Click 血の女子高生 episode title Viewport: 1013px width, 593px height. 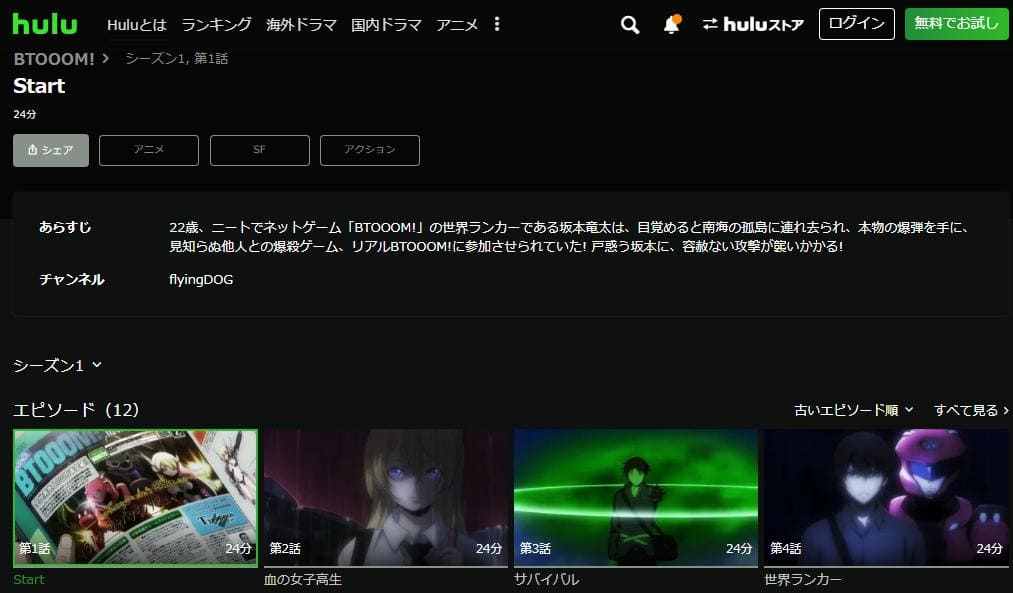[302, 579]
